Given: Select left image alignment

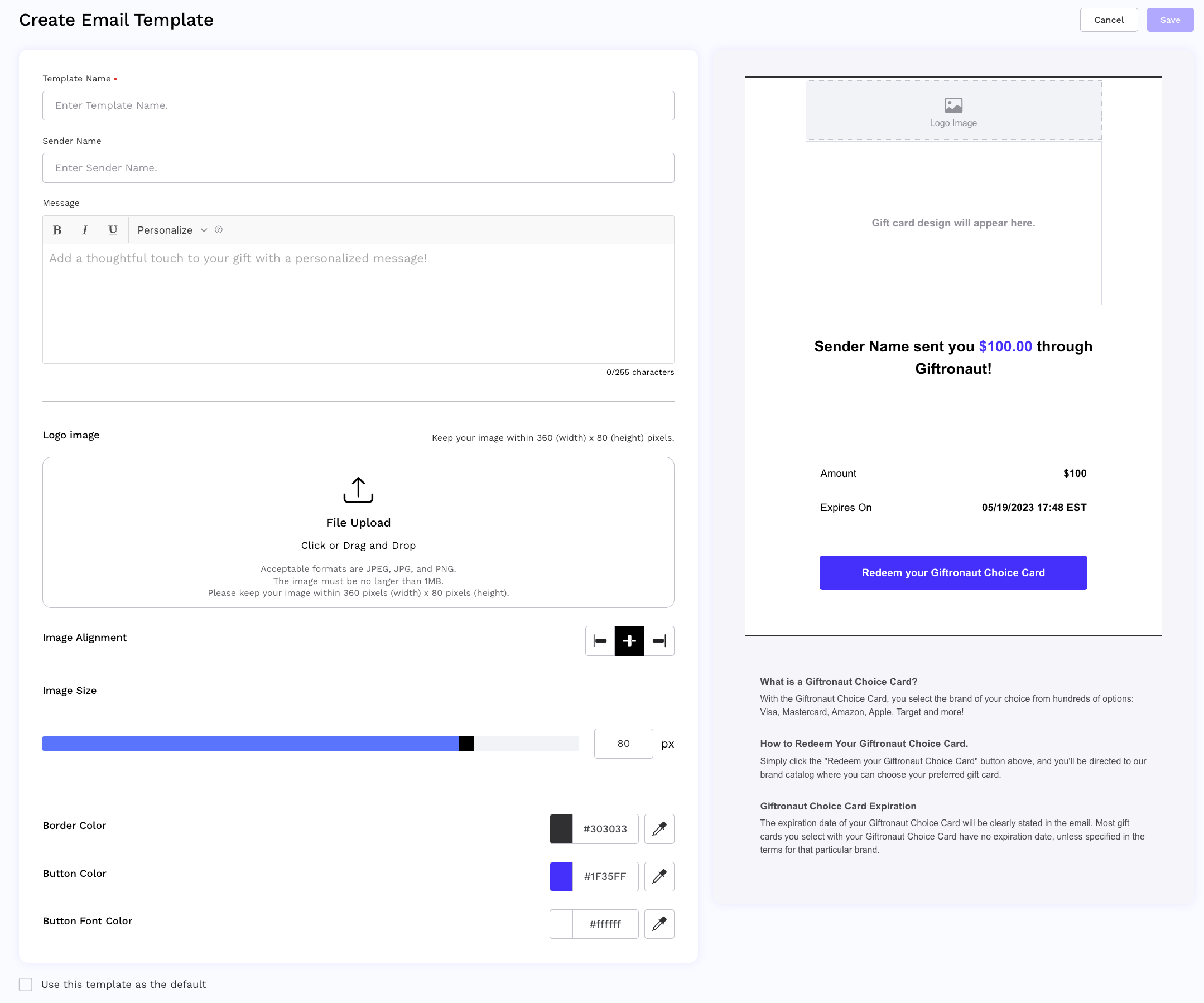Looking at the screenshot, I should pos(600,641).
